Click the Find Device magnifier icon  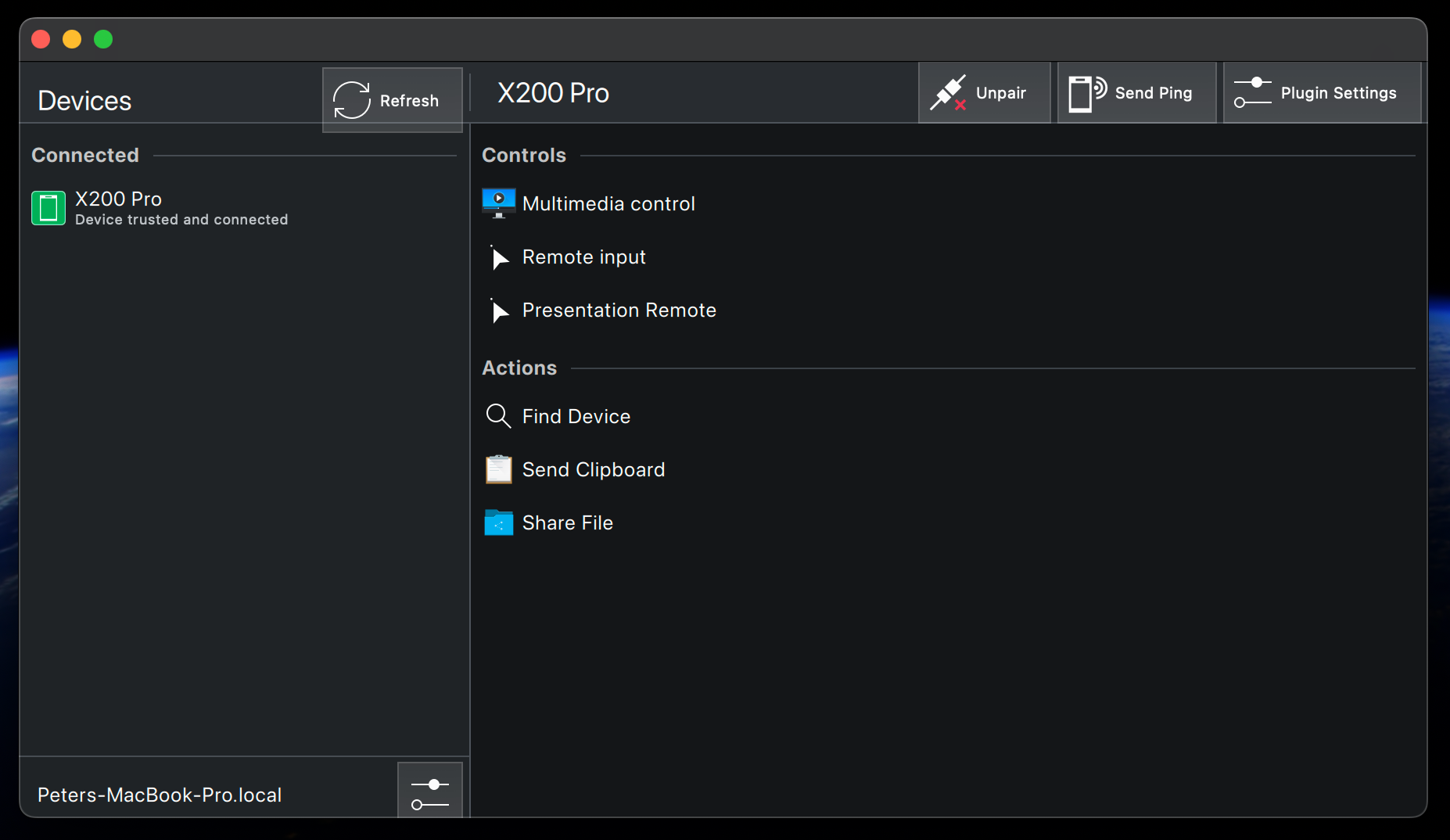[x=497, y=416]
